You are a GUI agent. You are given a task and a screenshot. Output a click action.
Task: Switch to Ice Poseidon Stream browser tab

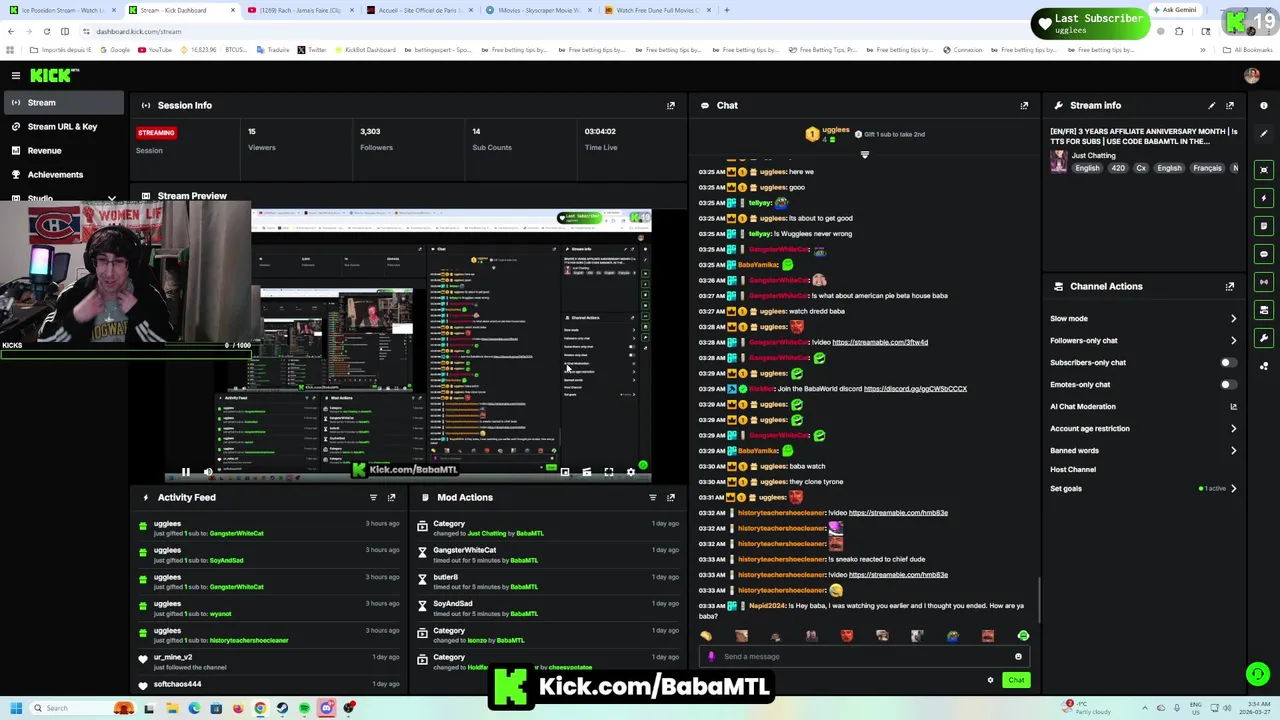point(60,10)
